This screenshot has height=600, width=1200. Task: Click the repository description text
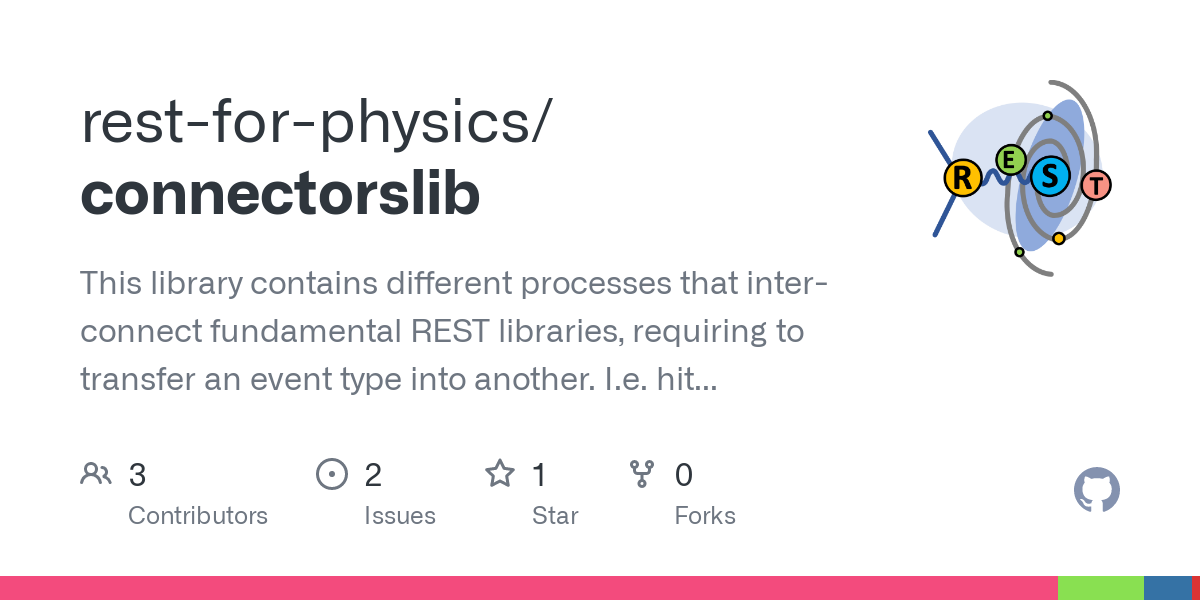pos(453,331)
